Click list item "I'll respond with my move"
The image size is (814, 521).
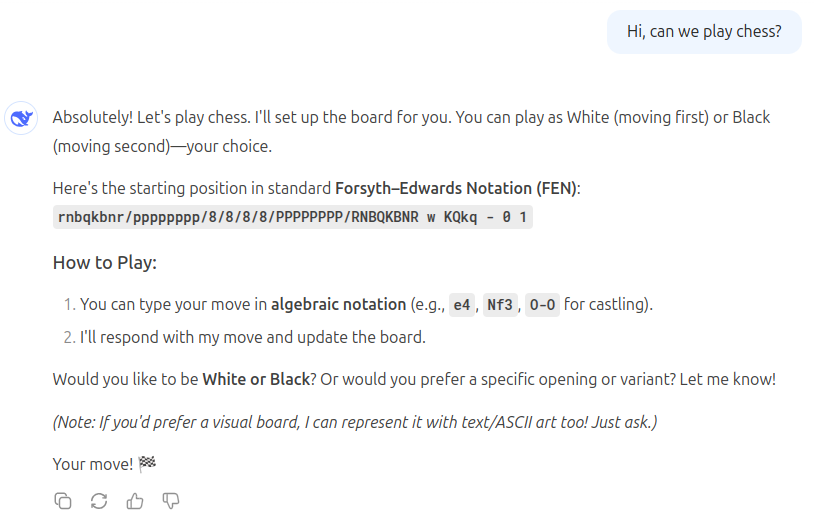click(x=253, y=337)
